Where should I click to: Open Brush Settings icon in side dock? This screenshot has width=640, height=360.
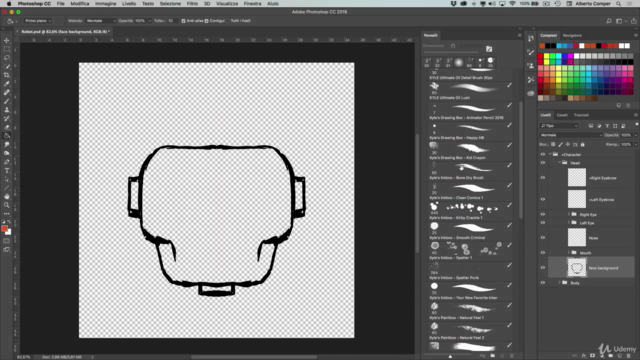pos(531,52)
